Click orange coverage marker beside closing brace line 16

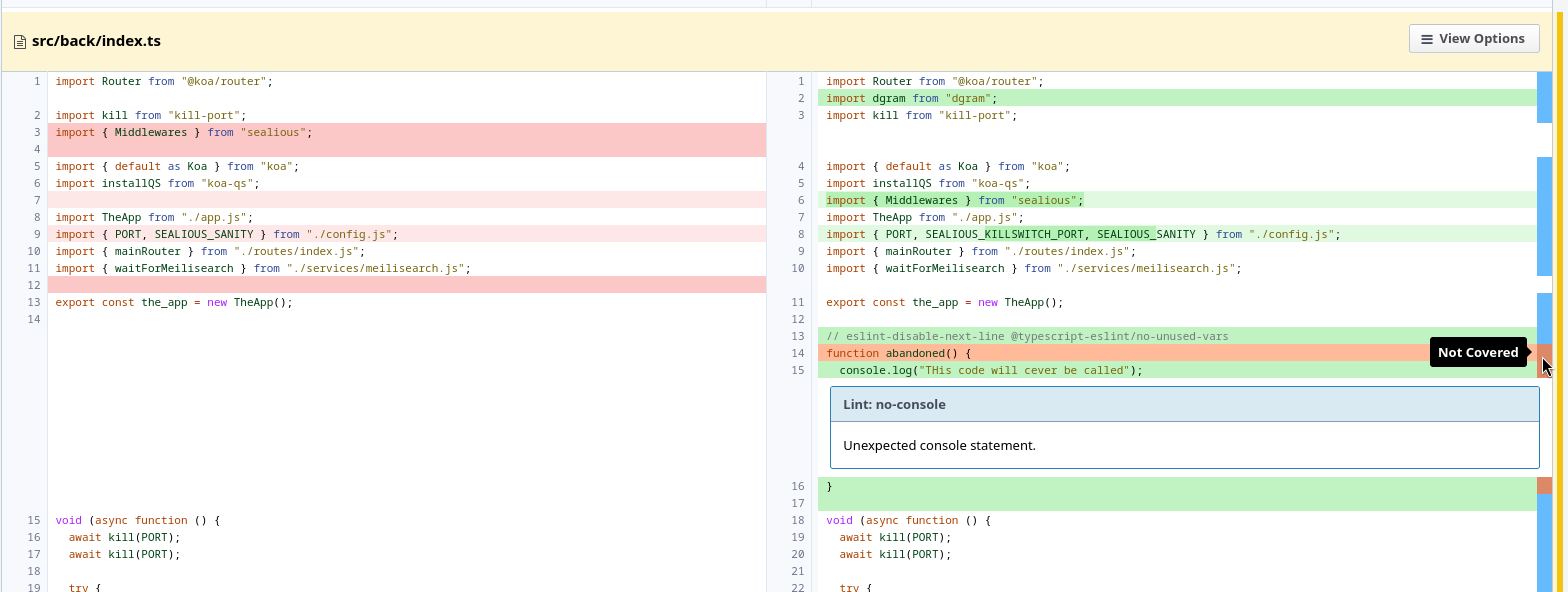pos(1544,486)
